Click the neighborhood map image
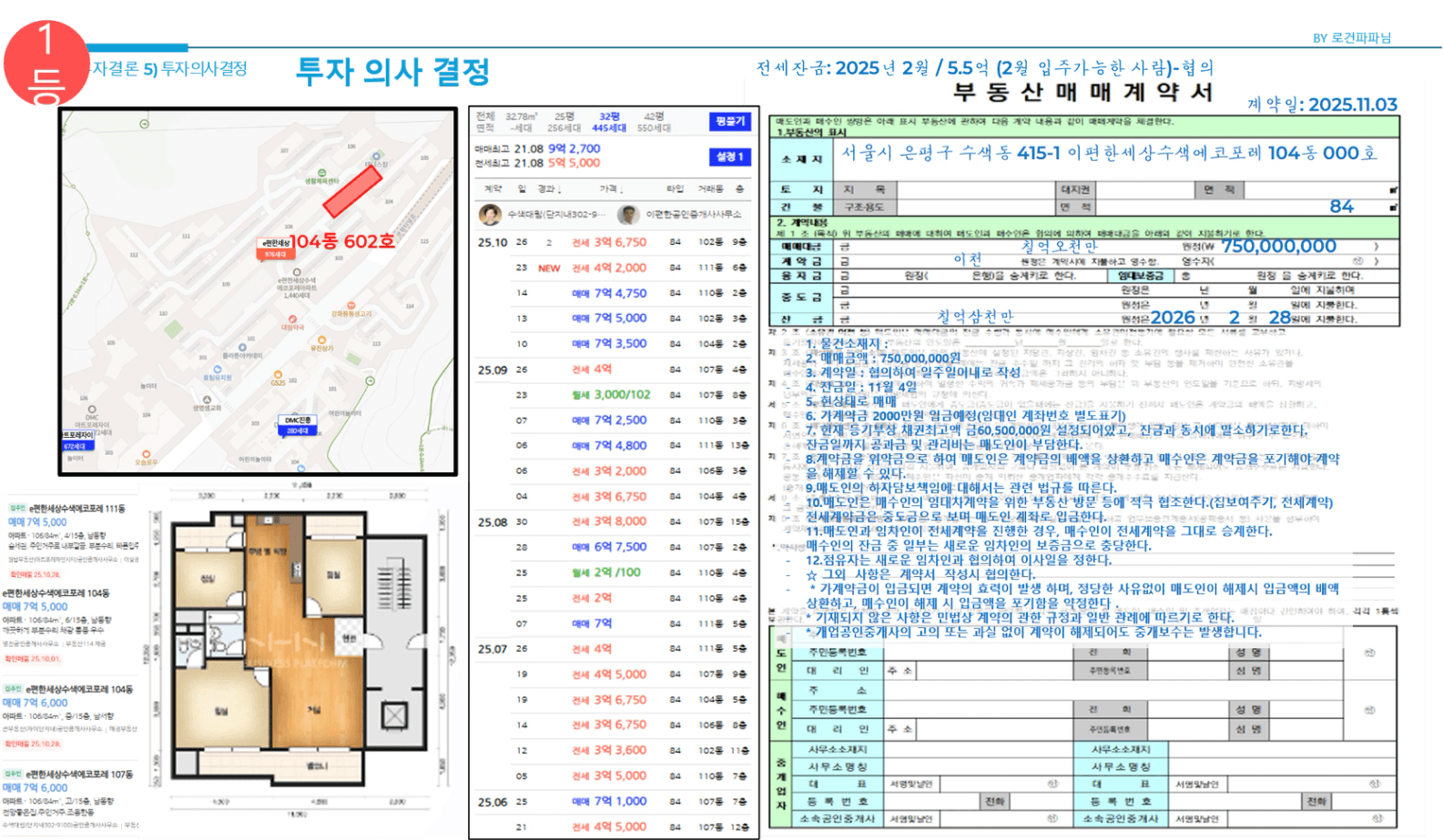Image resolution: width=1443 pixels, height=840 pixels. 258,291
